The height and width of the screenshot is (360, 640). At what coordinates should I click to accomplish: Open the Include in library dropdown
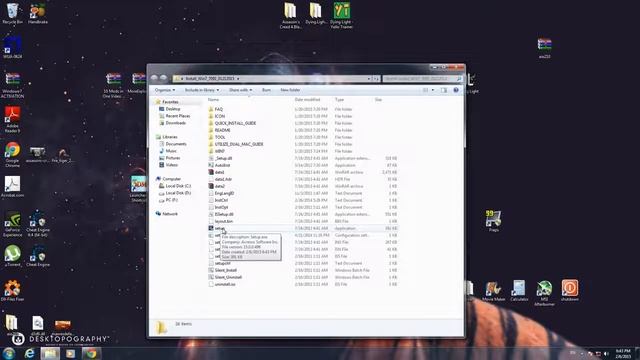tap(202, 90)
